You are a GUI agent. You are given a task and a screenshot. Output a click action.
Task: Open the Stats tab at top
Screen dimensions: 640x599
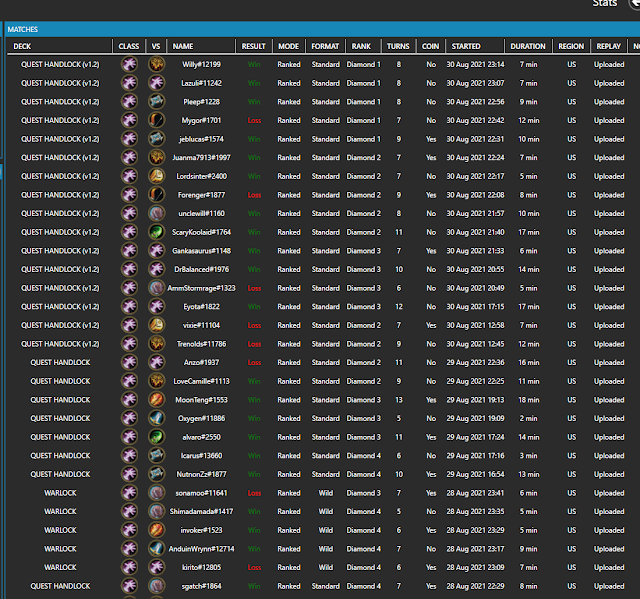(604, 3)
